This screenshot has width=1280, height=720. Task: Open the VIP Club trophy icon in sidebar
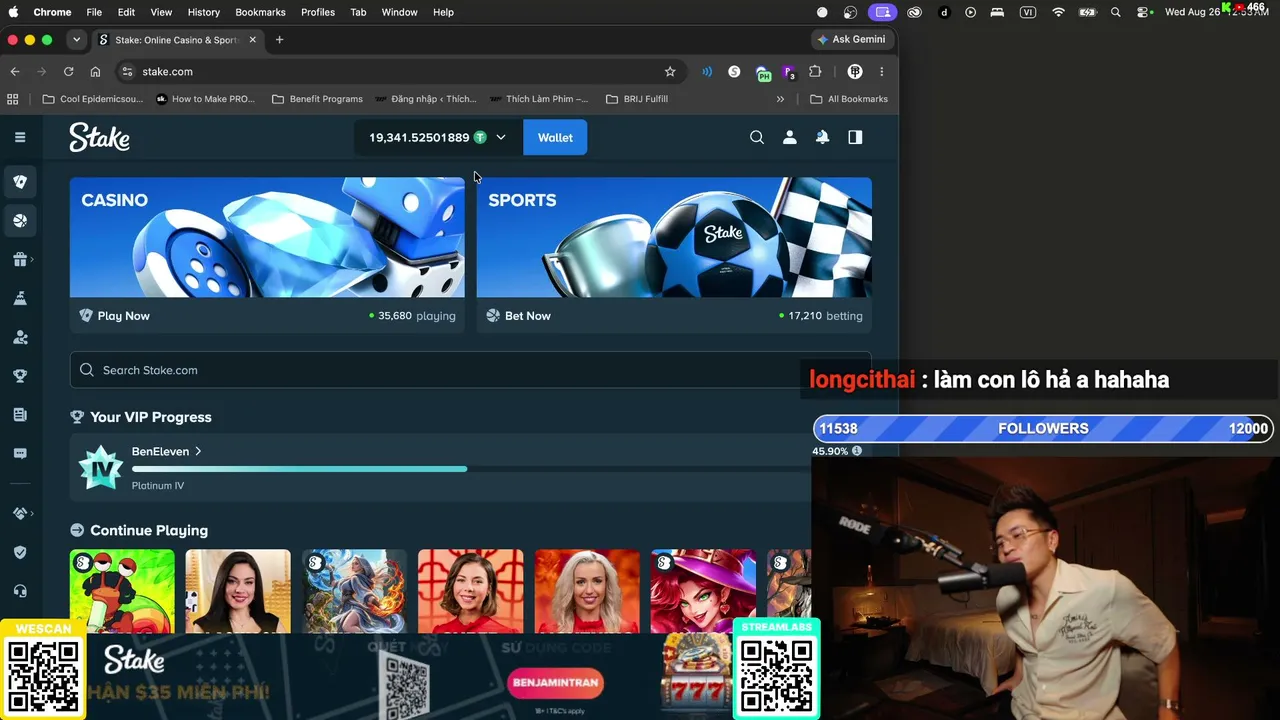20,376
